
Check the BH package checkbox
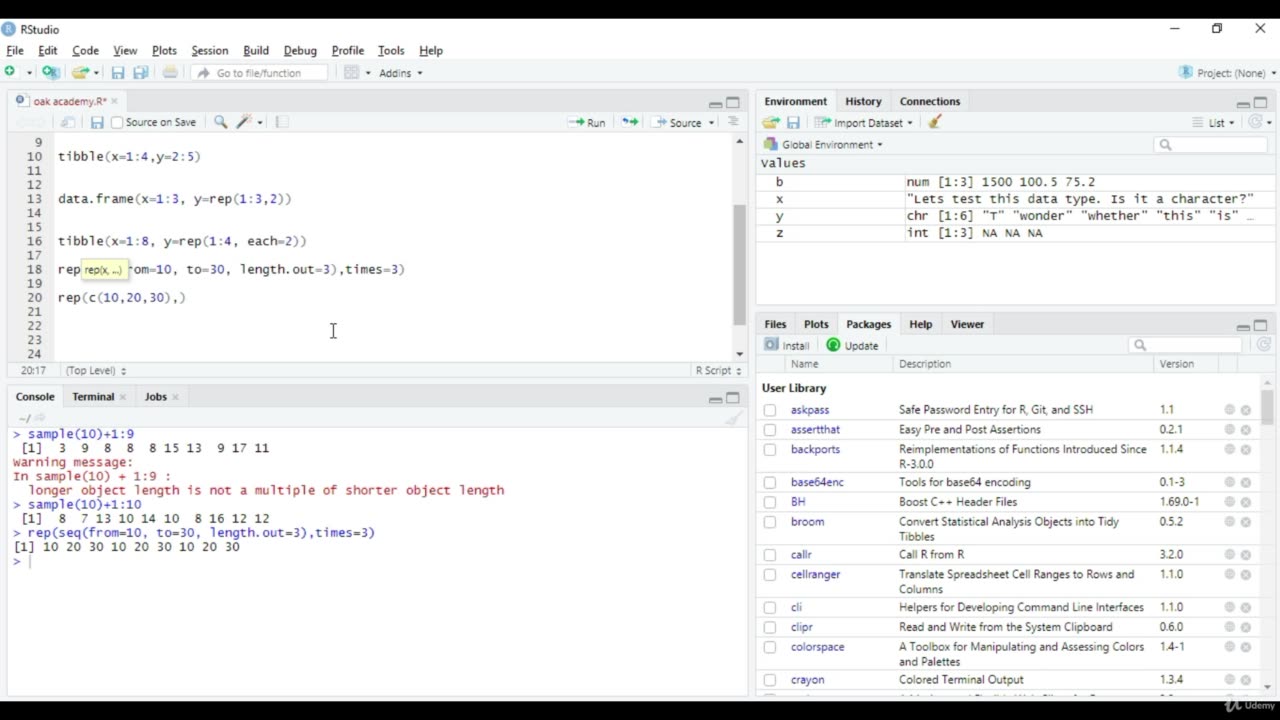coord(770,502)
